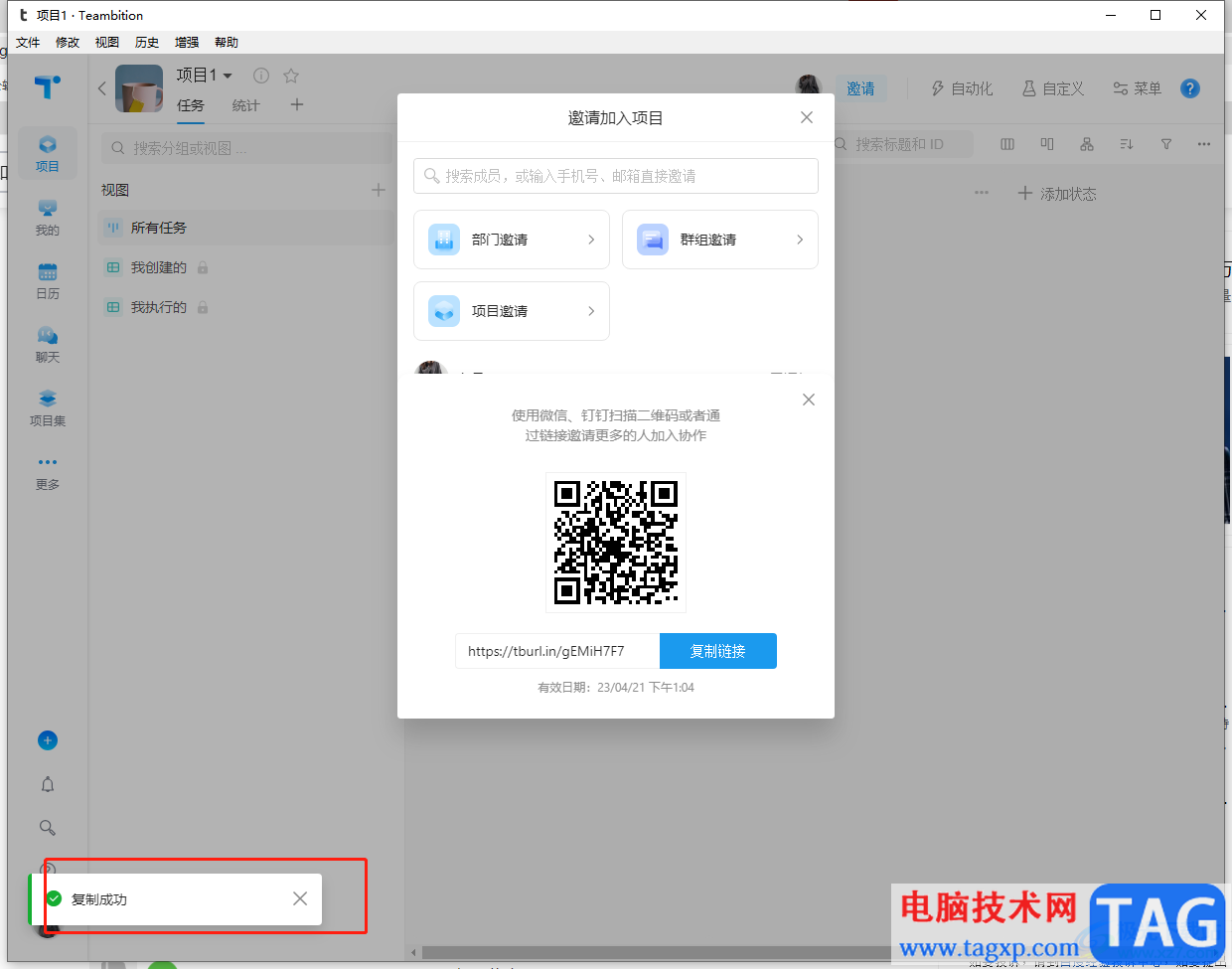1232x969 pixels.
Task: Go back with the left arrow
Action: (101, 88)
